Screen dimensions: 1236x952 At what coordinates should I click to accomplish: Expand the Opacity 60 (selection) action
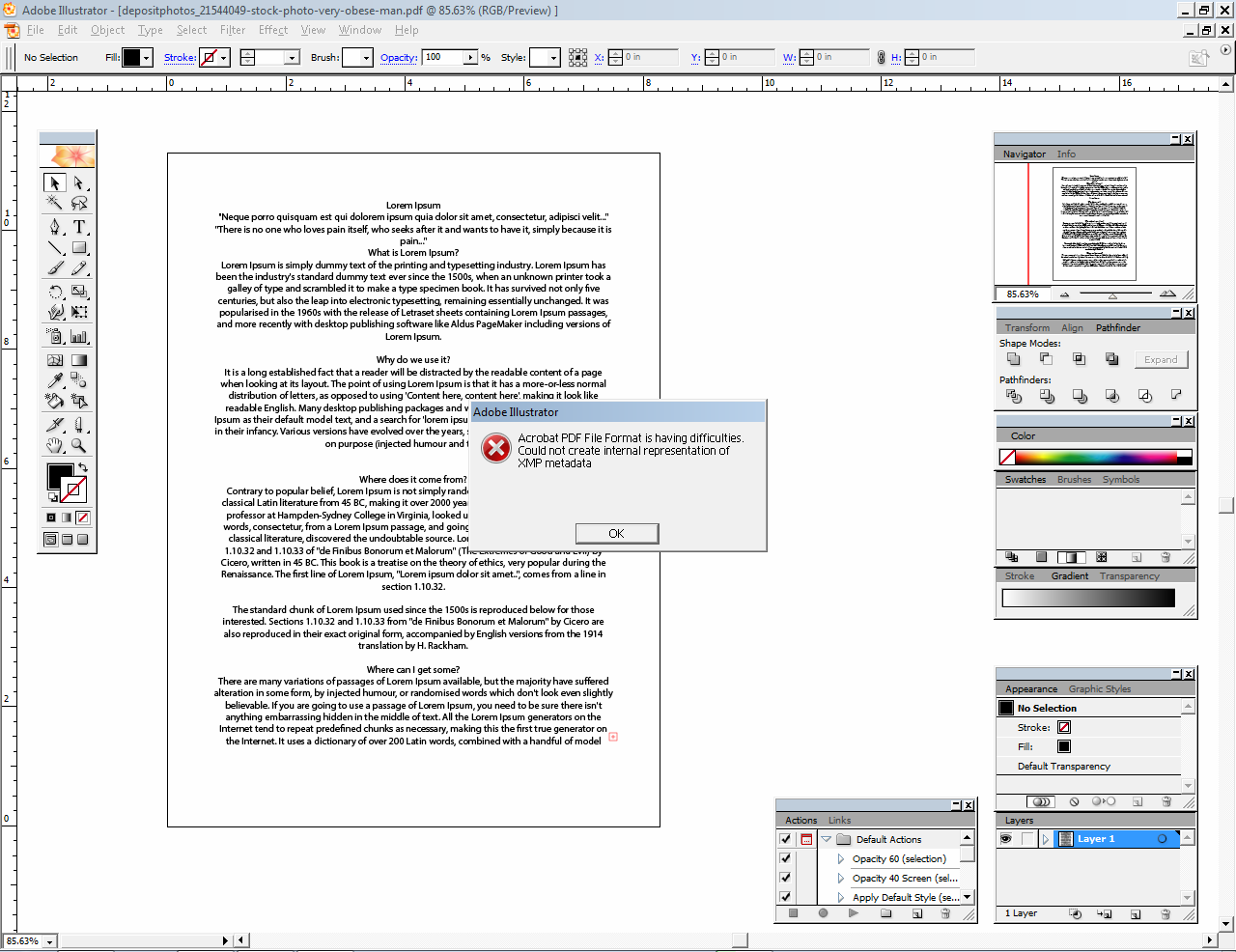click(x=841, y=858)
